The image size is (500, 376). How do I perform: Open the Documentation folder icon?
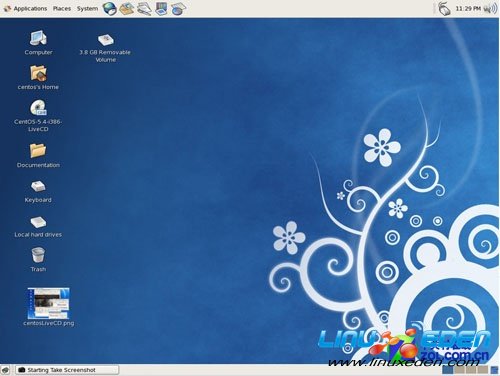point(38,151)
